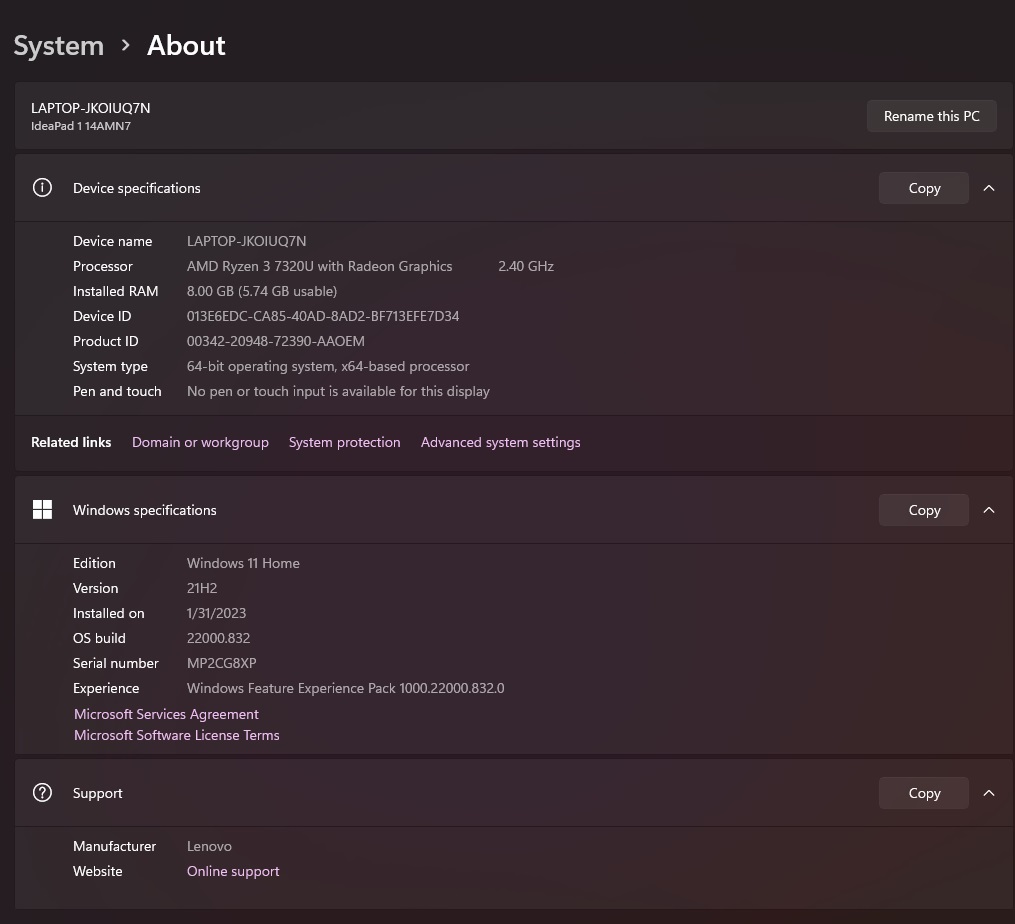Collapse the Windows specifications section
This screenshot has height=924, width=1015.
click(x=988, y=510)
